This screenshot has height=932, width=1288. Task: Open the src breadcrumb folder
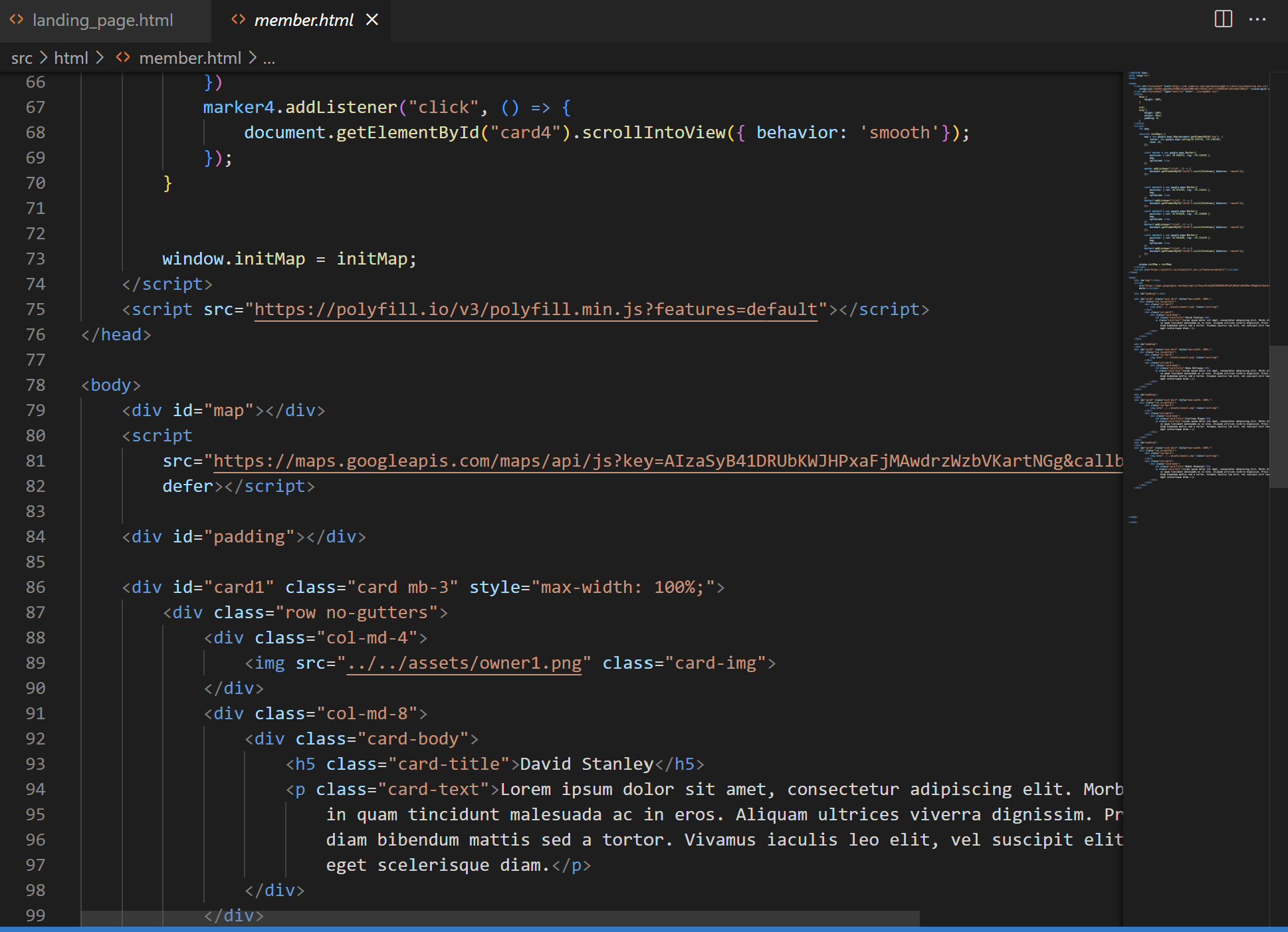(x=21, y=58)
